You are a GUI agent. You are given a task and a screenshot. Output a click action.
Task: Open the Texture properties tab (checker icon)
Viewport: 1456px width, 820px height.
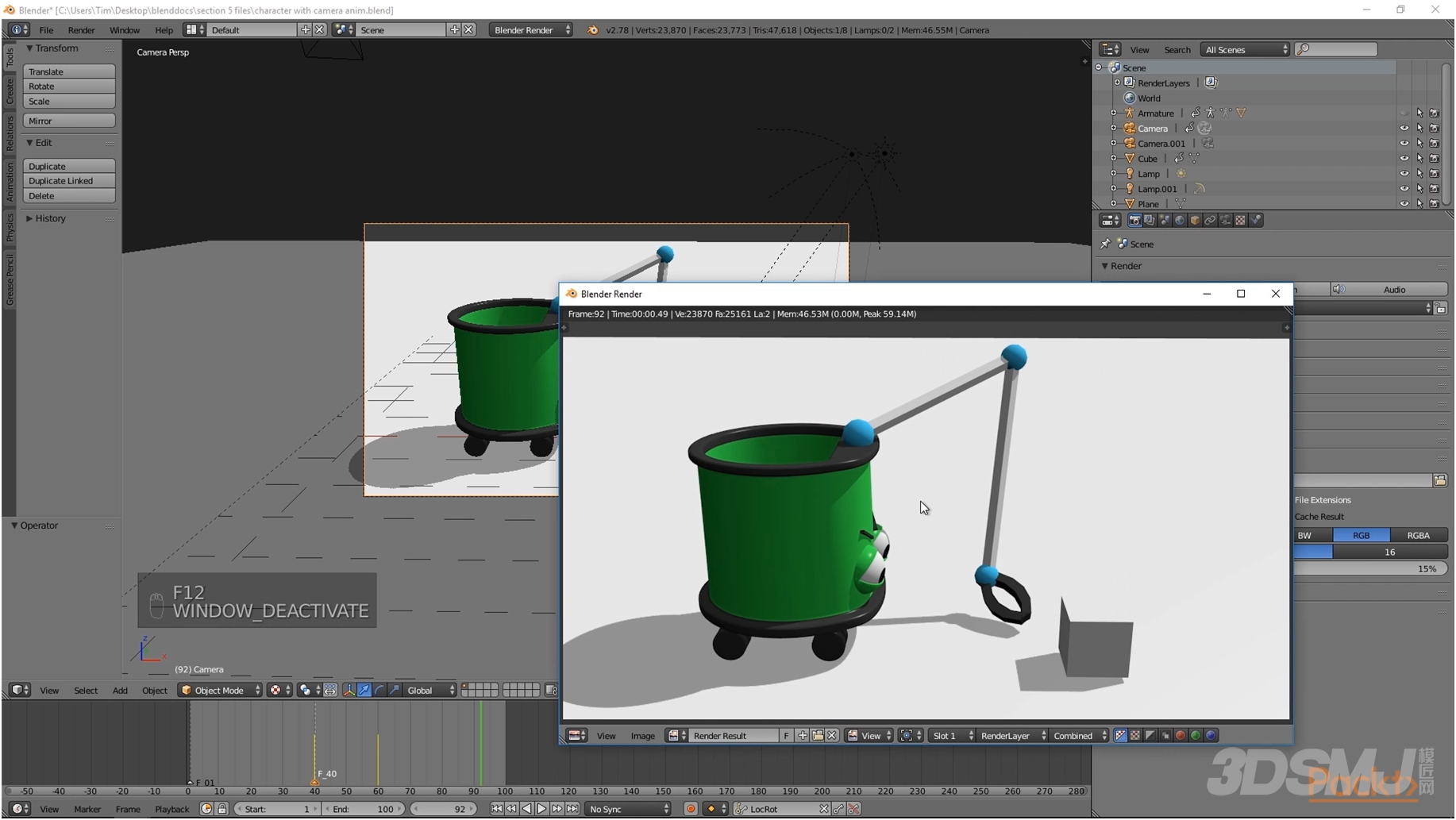coord(1241,221)
